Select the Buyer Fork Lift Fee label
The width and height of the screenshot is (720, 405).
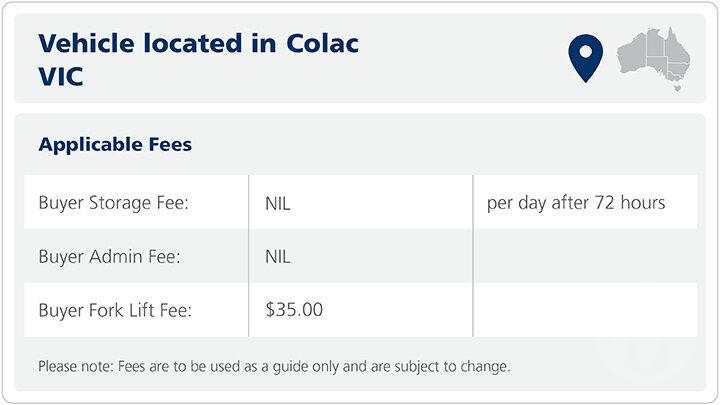[115, 310]
